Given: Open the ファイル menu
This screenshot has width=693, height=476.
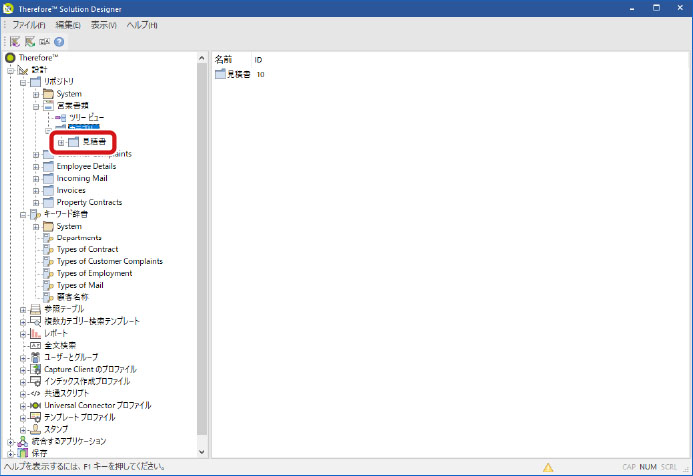Looking at the screenshot, I should 29,24.
